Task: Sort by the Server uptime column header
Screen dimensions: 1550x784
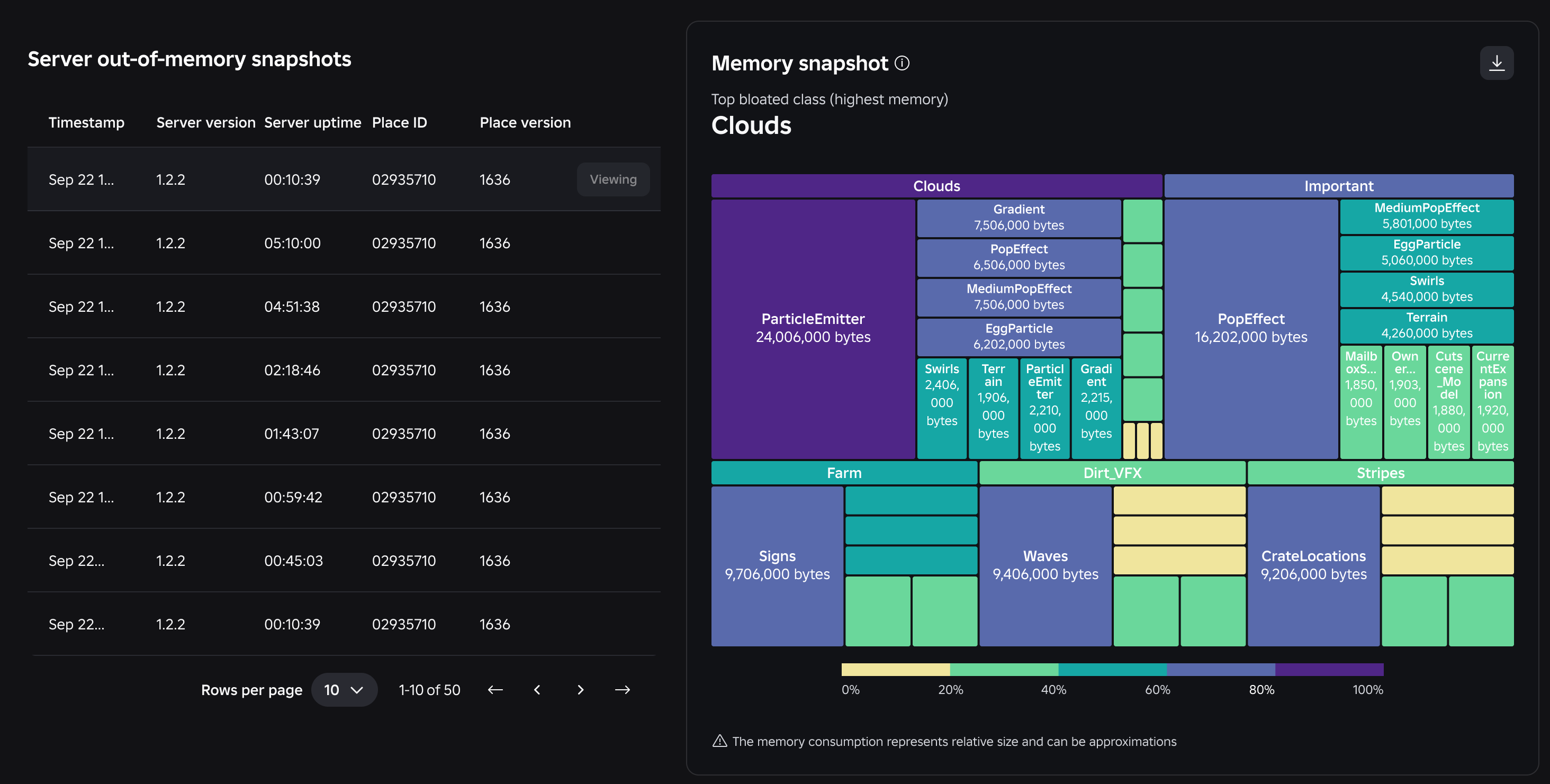Action: [x=312, y=123]
